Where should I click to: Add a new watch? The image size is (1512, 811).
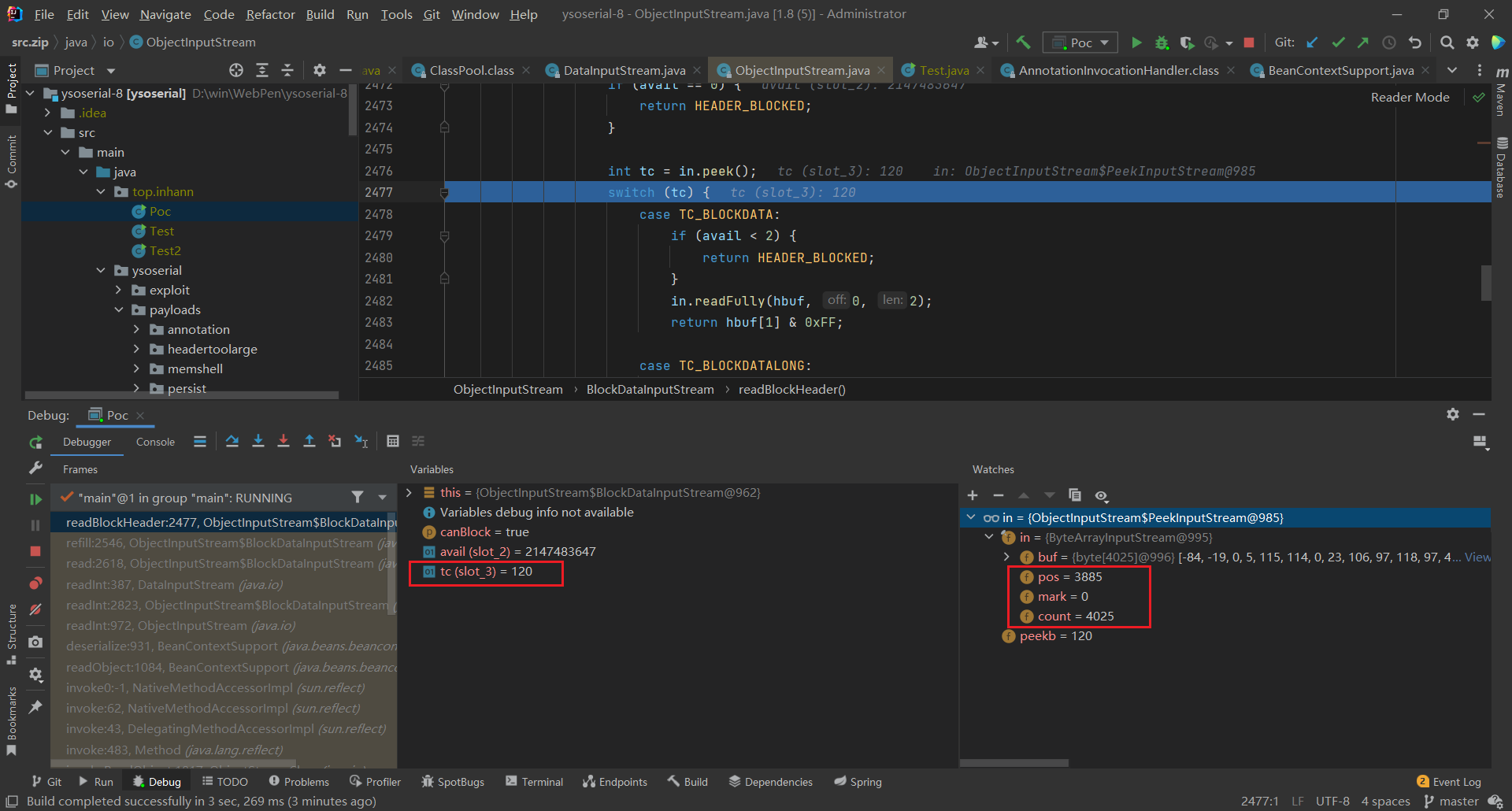click(973, 495)
